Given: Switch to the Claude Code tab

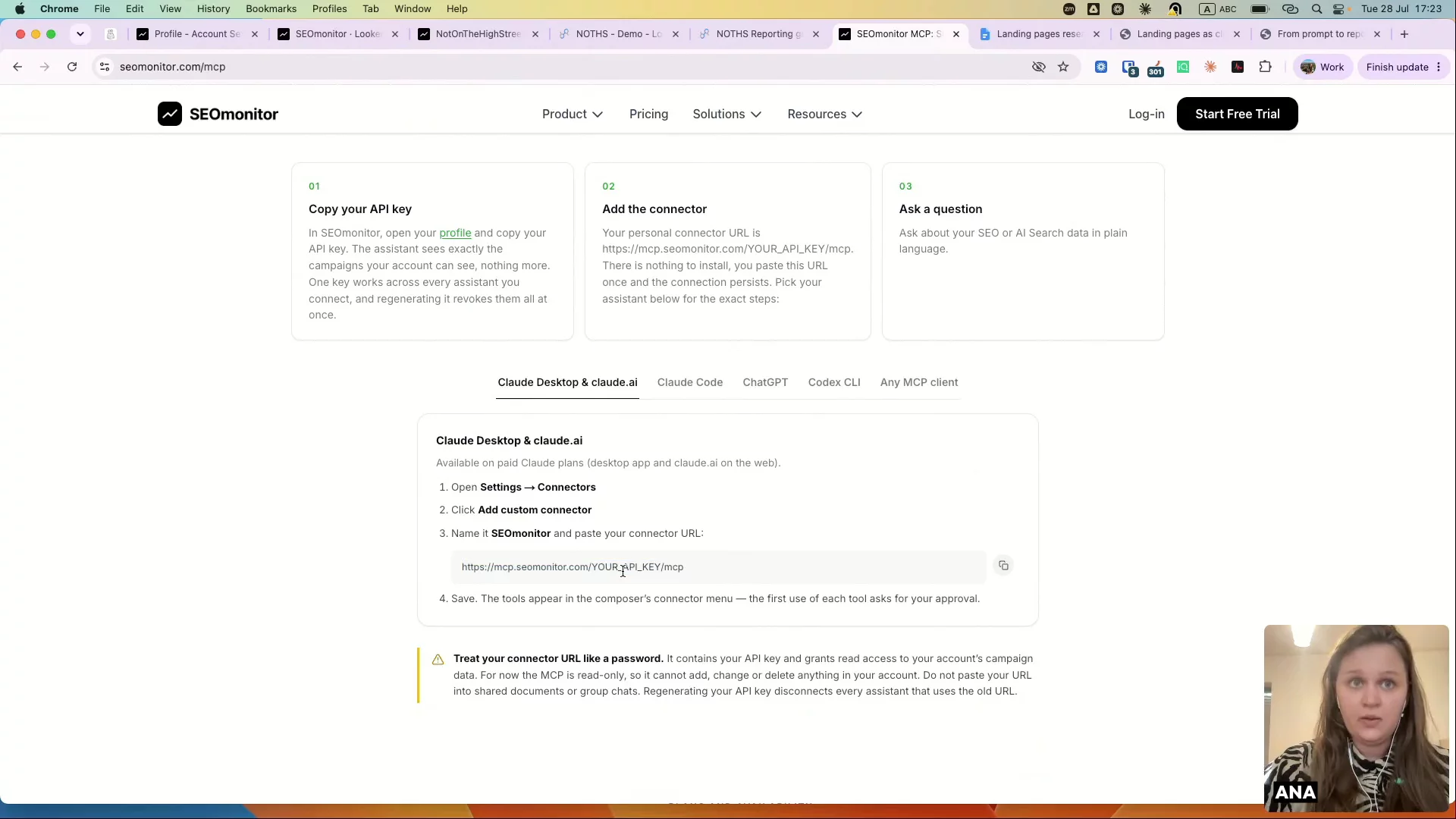Looking at the screenshot, I should click(689, 382).
